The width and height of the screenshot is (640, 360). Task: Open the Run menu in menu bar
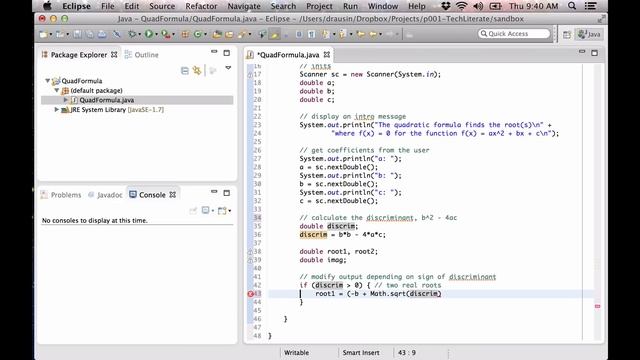(x=350, y=6)
